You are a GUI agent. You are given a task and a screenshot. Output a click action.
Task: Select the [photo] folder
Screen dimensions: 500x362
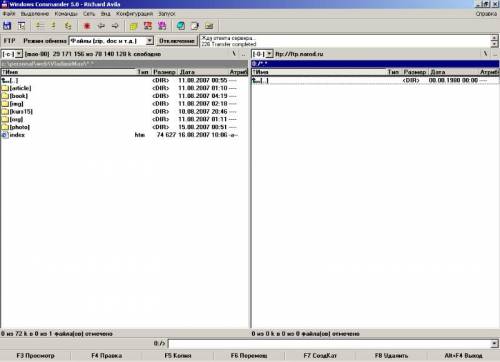tap(124, 127)
